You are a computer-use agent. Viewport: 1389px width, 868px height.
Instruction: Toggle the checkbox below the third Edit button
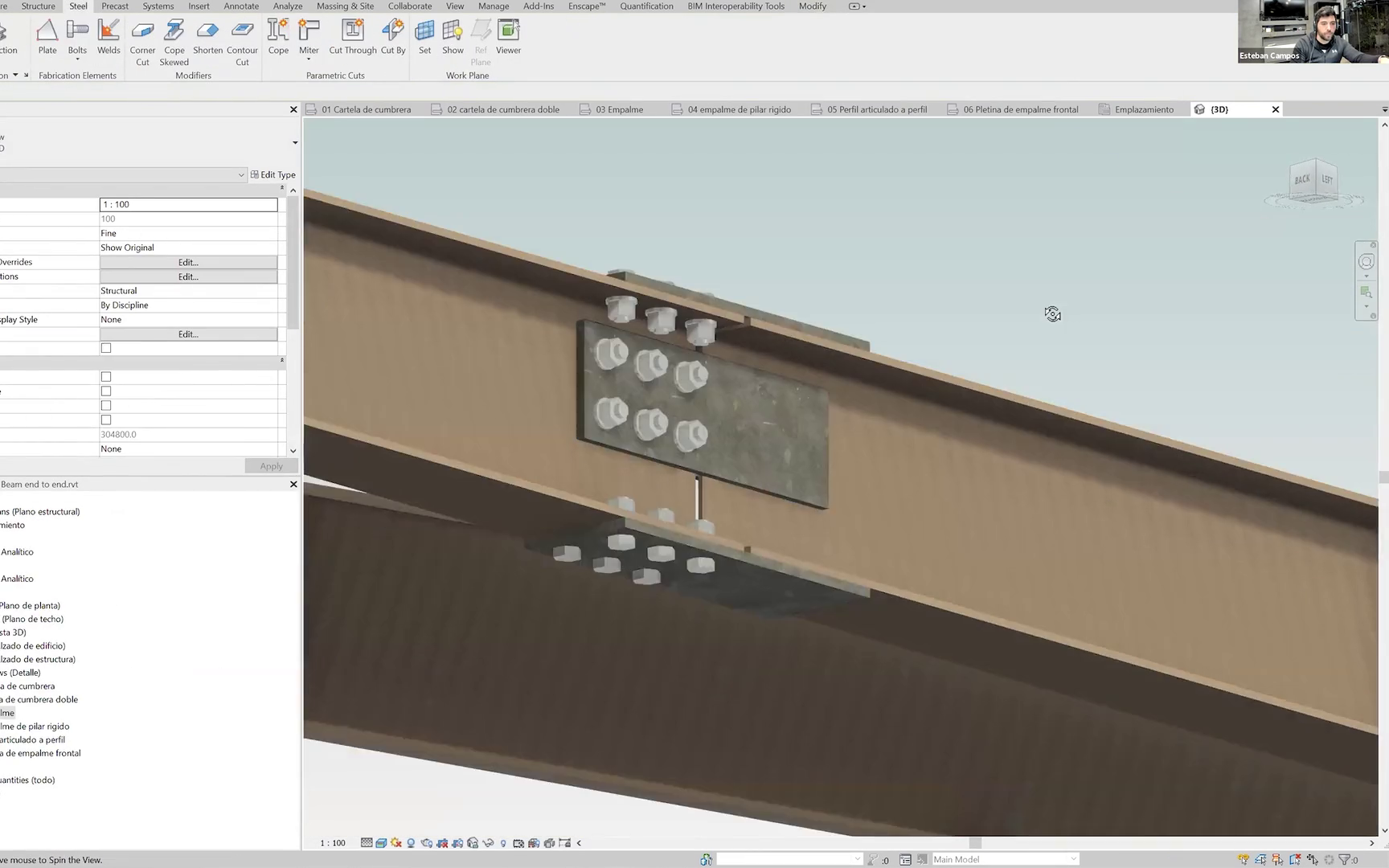[106, 348]
